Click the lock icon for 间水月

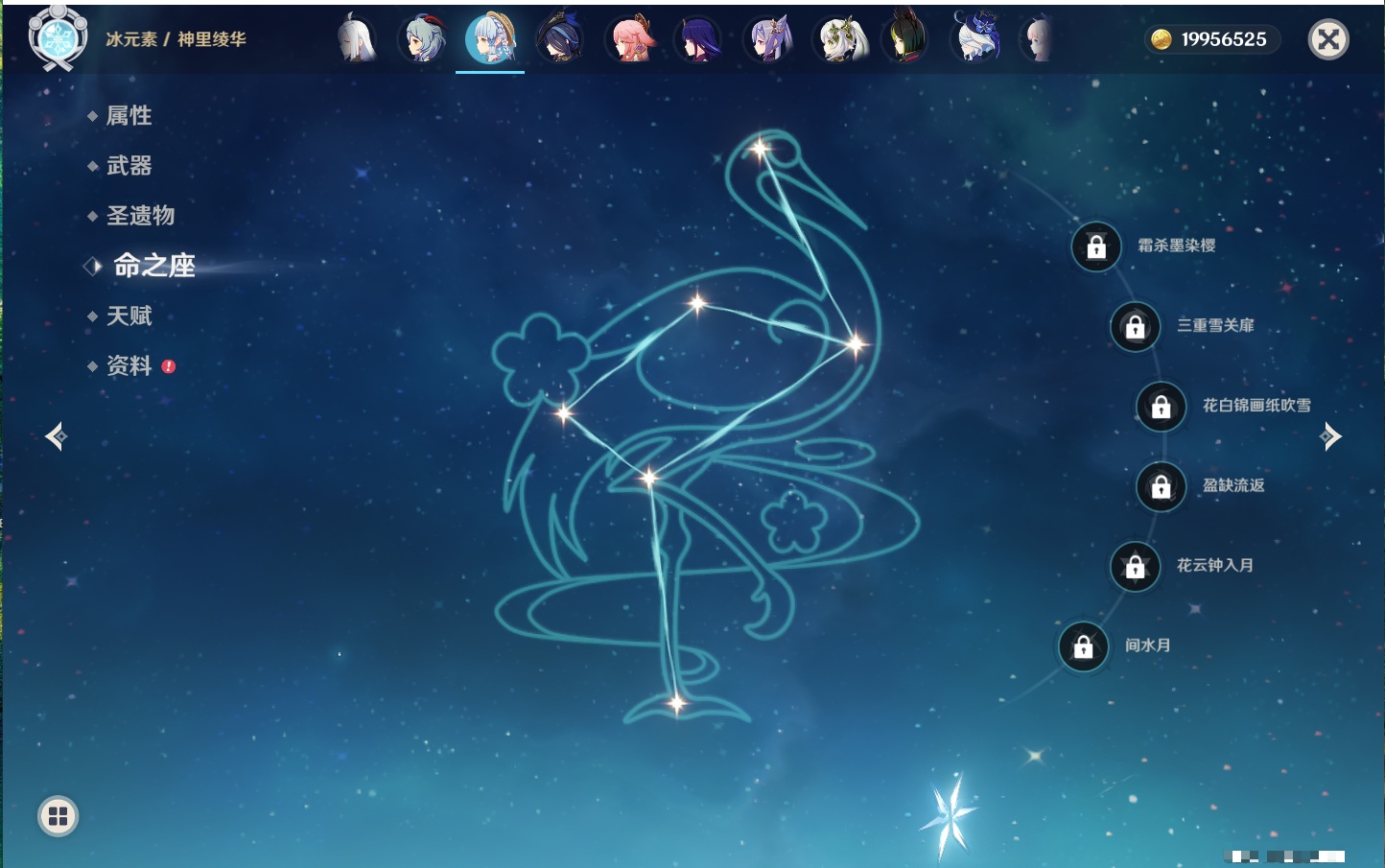point(1084,646)
